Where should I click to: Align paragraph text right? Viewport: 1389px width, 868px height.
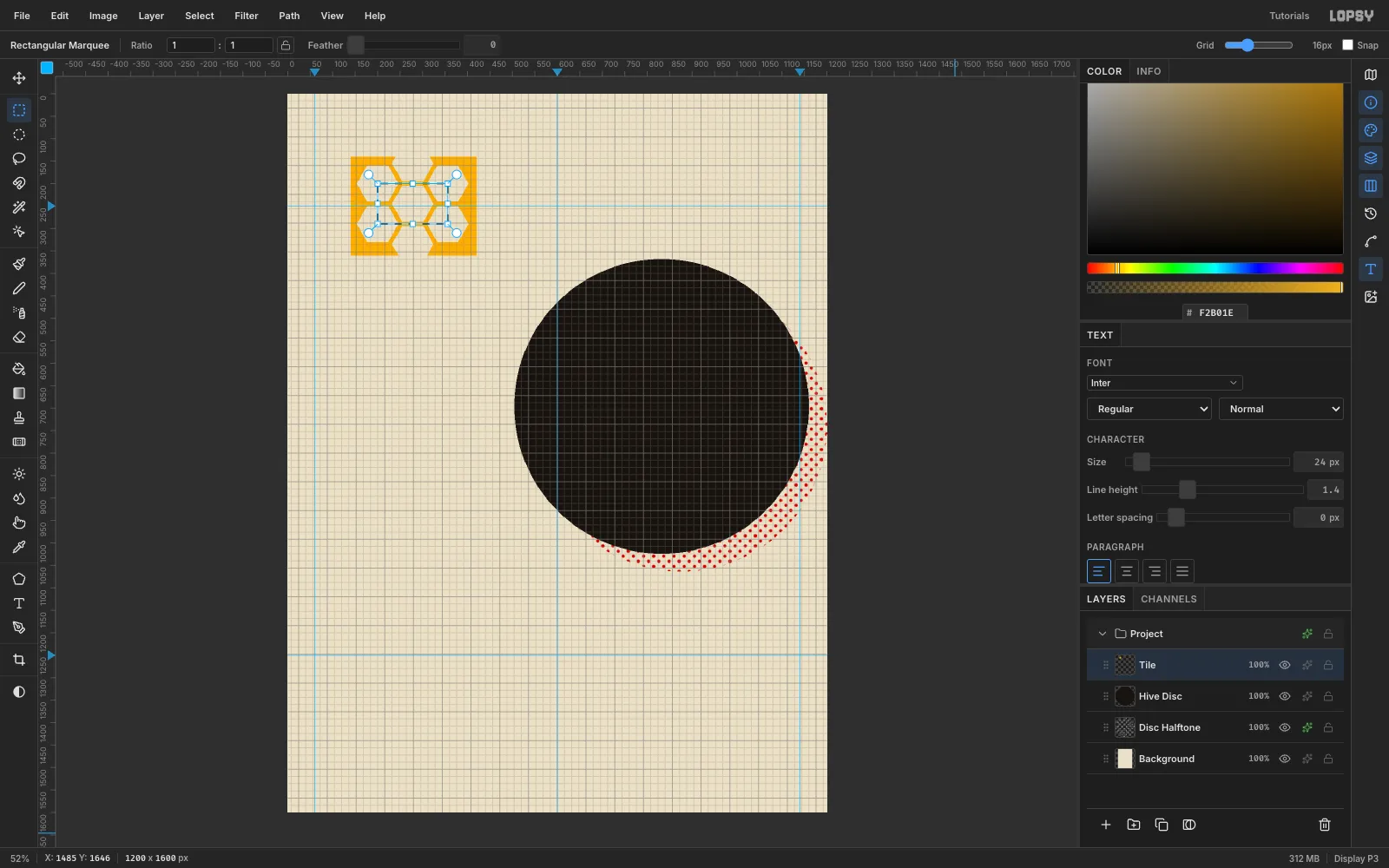tap(1155, 571)
